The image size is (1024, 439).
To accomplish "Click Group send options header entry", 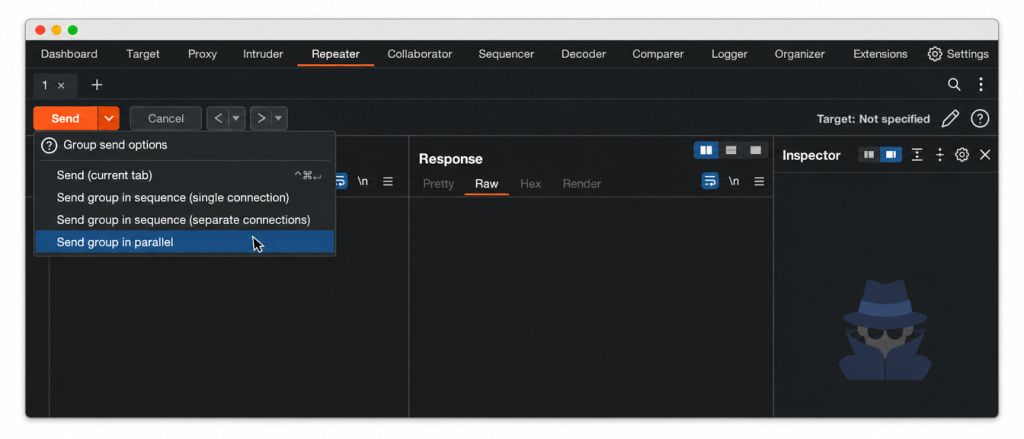I will click(x=115, y=145).
